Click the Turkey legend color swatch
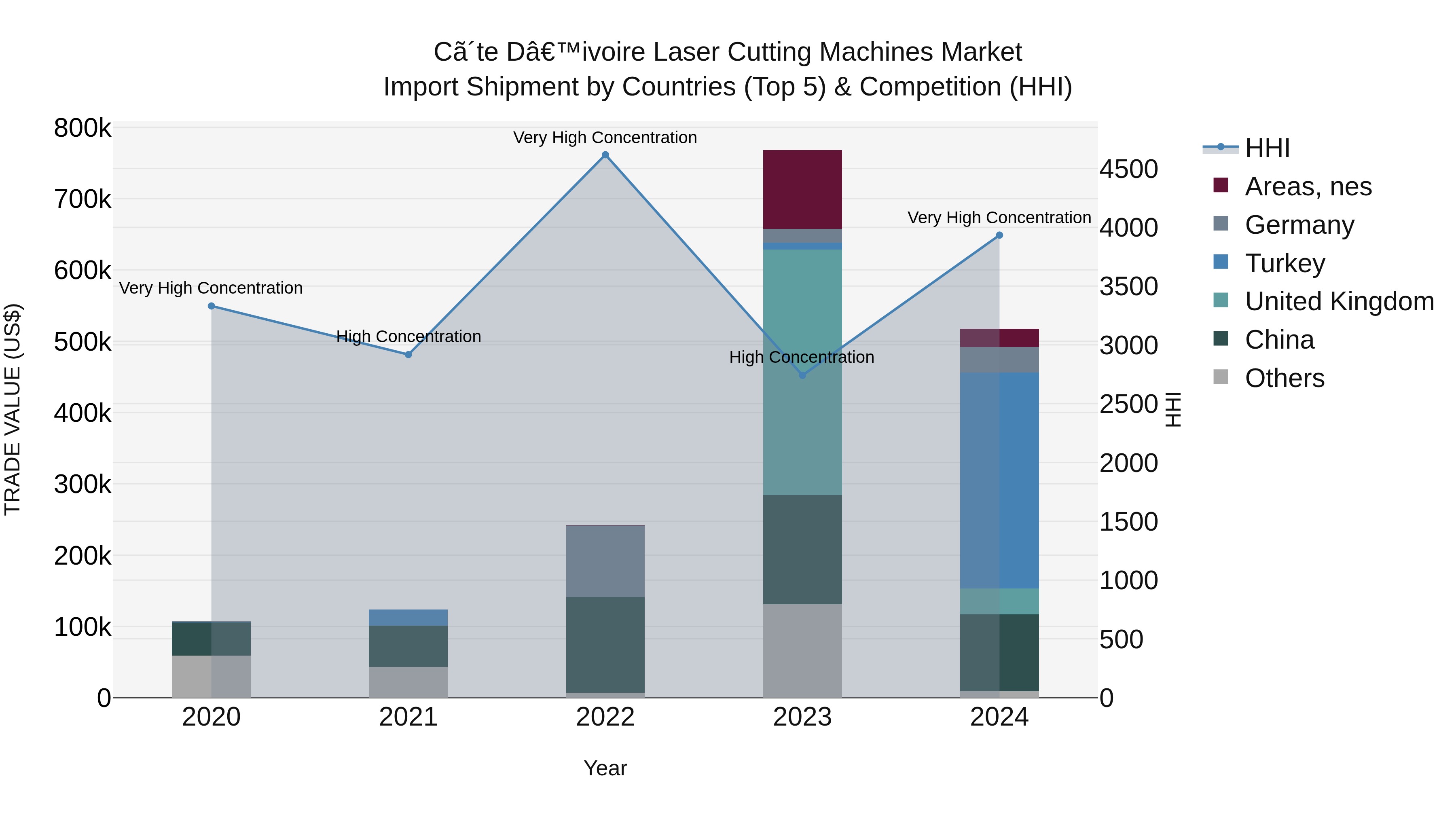This screenshot has width=1456, height=819. click(1221, 262)
